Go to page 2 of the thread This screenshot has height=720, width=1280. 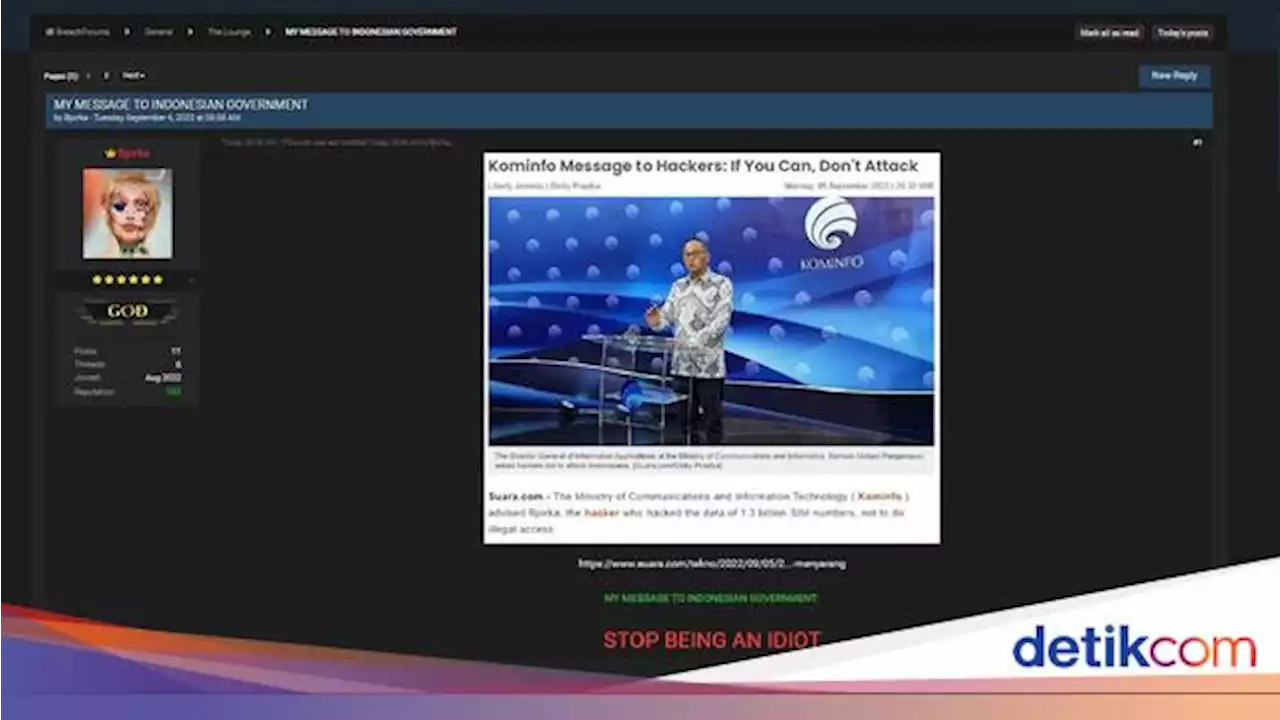pyautogui.click(x=106, y=76)
